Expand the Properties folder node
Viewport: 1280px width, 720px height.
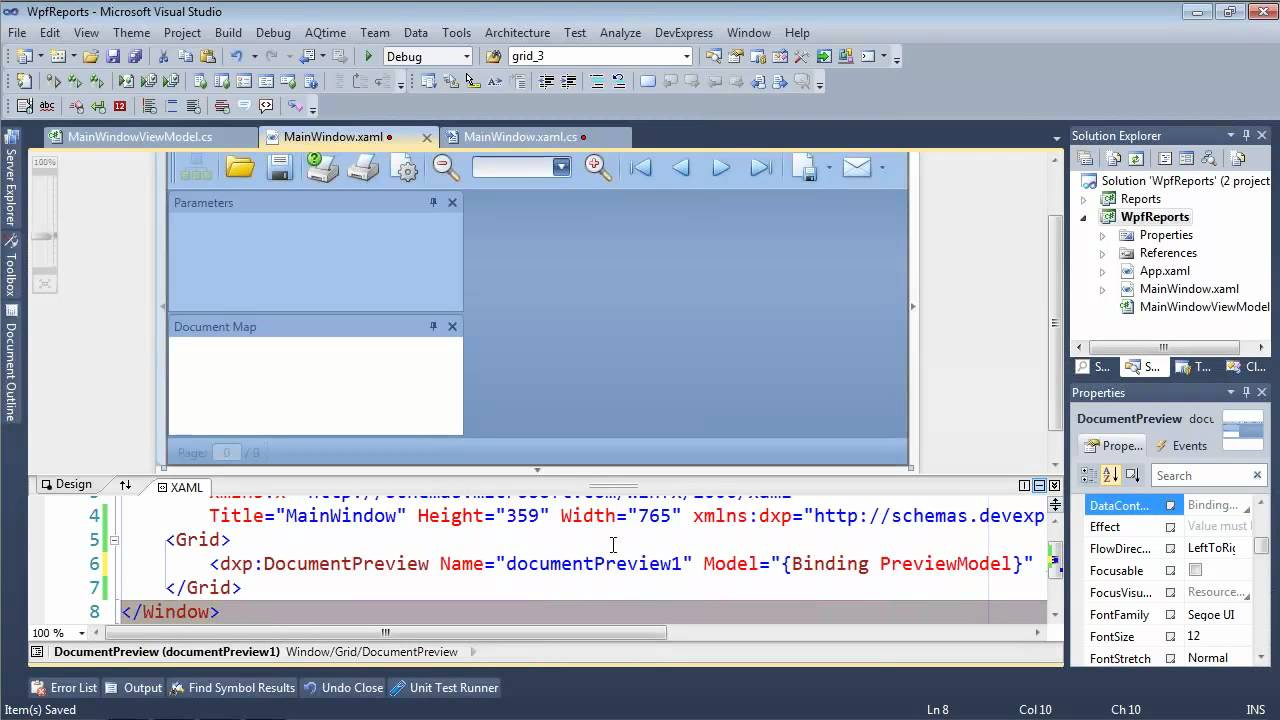pyautogui.click(x=1103, y=235)
